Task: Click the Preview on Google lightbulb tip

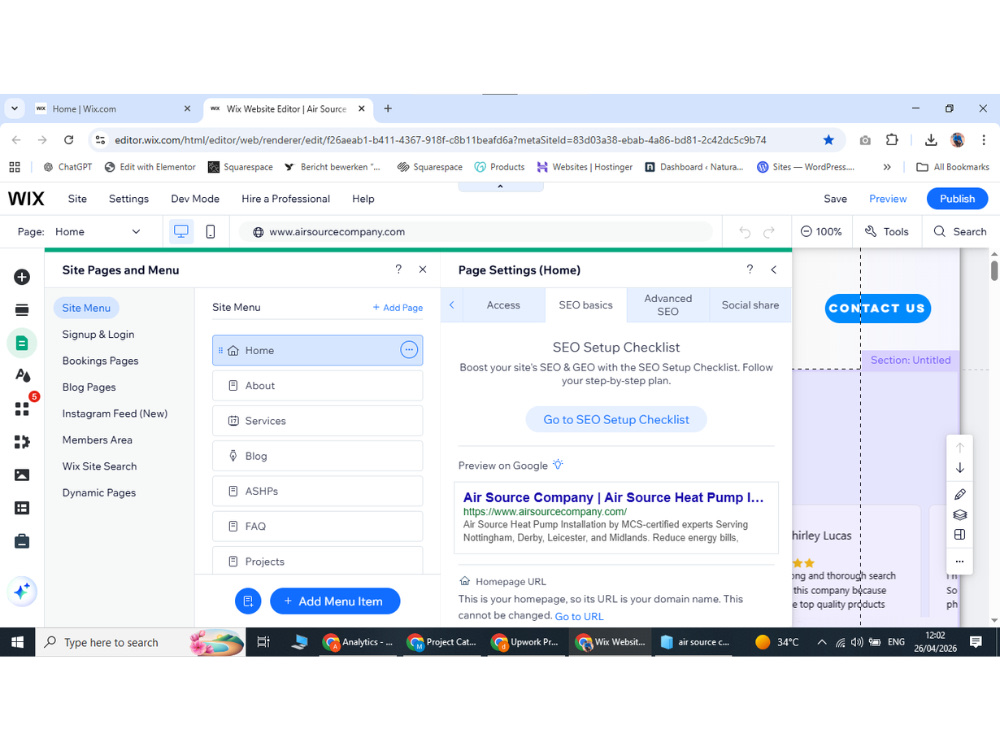Action: click(x=558, y=465)
